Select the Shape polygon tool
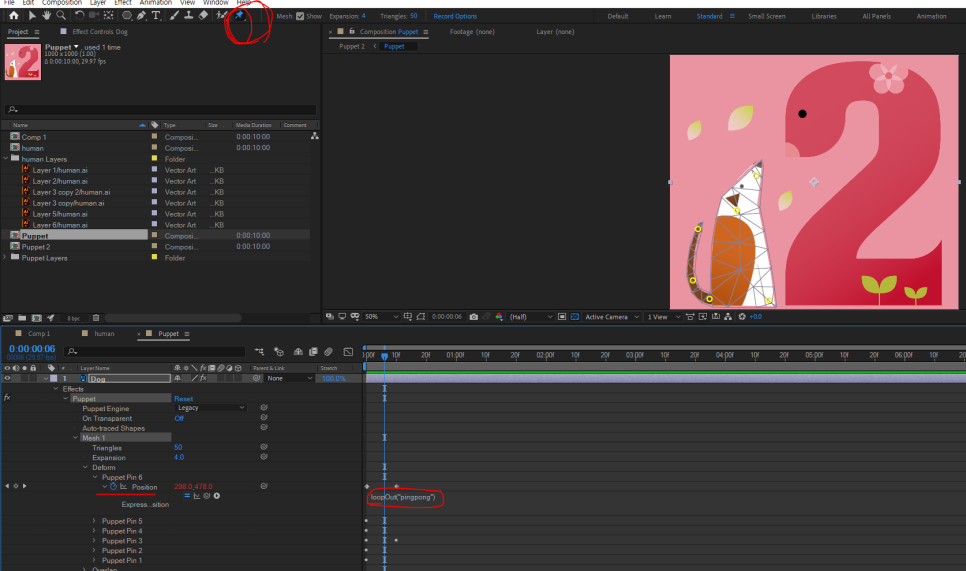The width and height of the screenshot is (966, 571). click(127, 15)
